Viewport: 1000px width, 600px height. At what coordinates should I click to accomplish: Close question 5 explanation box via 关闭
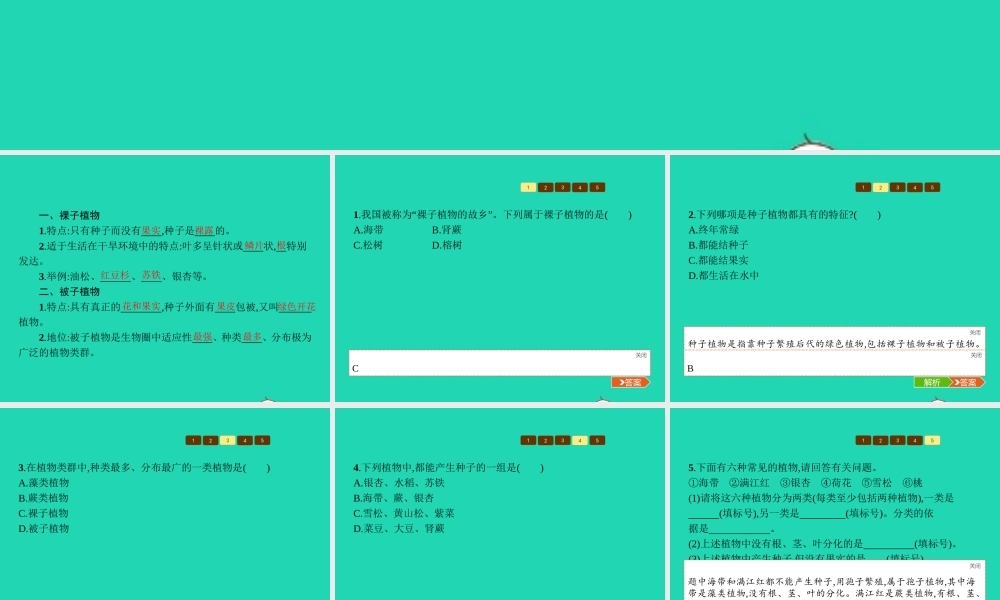pyautogui.click(x=976, y=566)
